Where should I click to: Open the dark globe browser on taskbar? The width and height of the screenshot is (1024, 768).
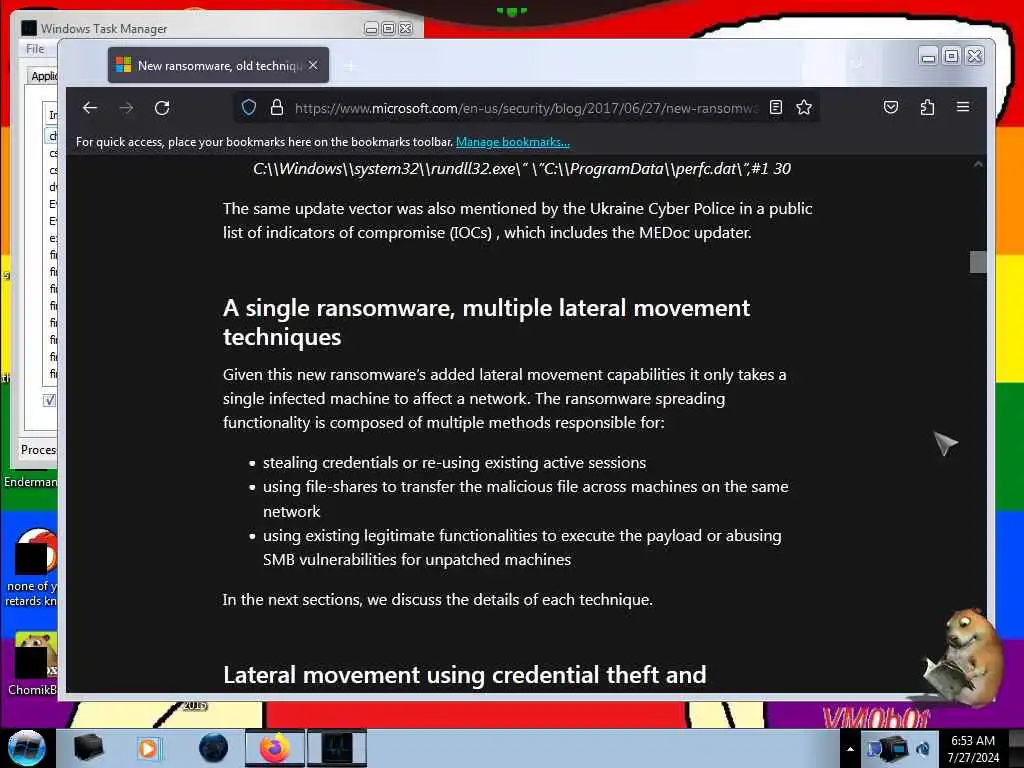[213, 748]
